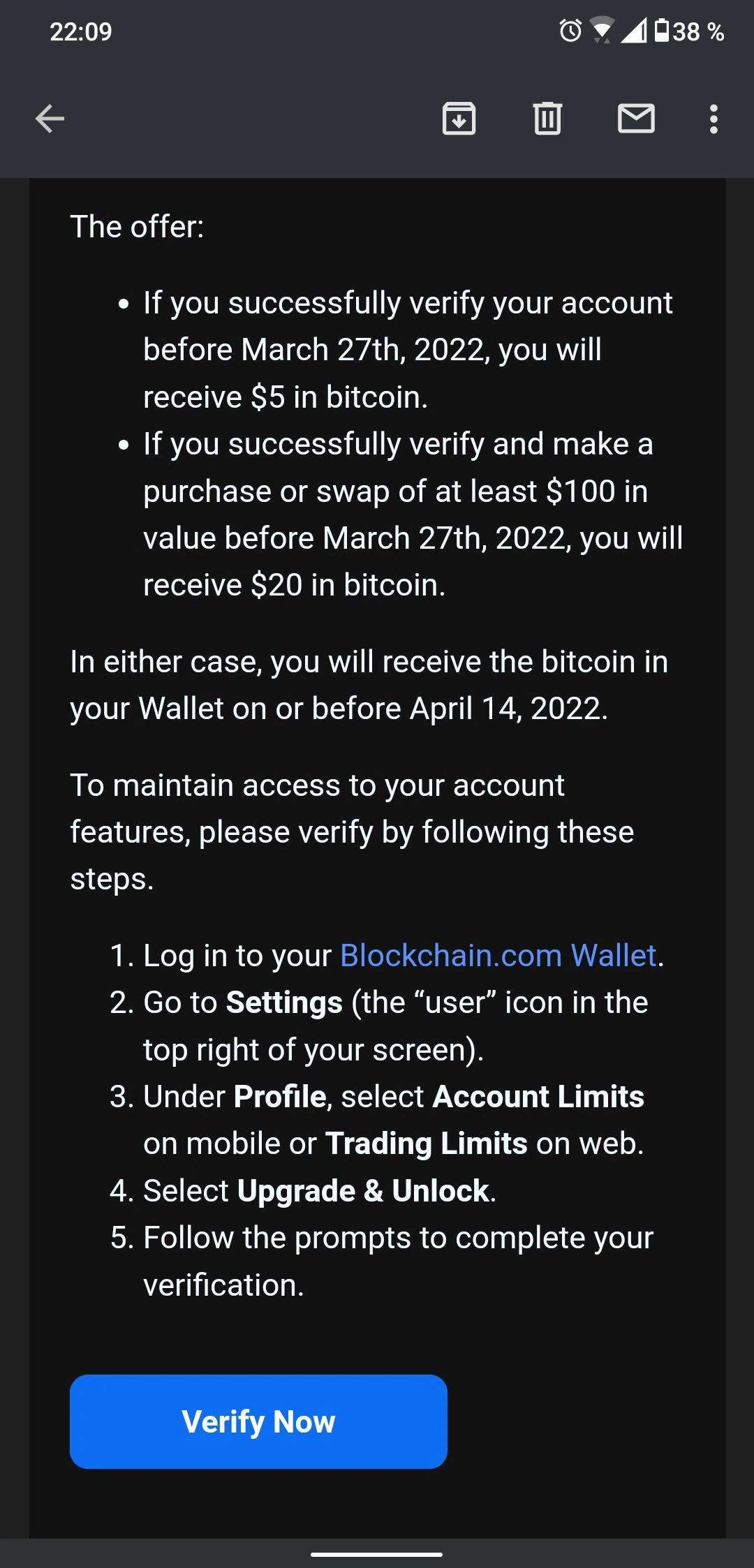Mark email as unread via envelope icon

point(636,118)
